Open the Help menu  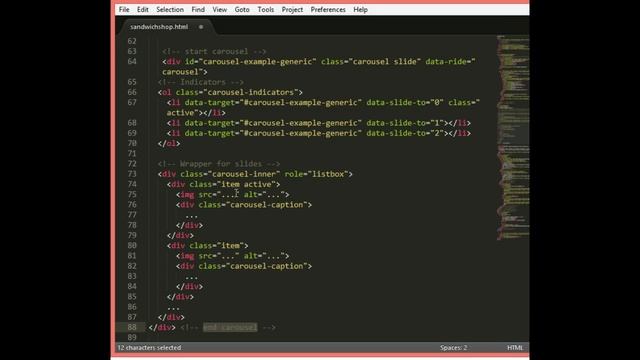pos(360,9)
